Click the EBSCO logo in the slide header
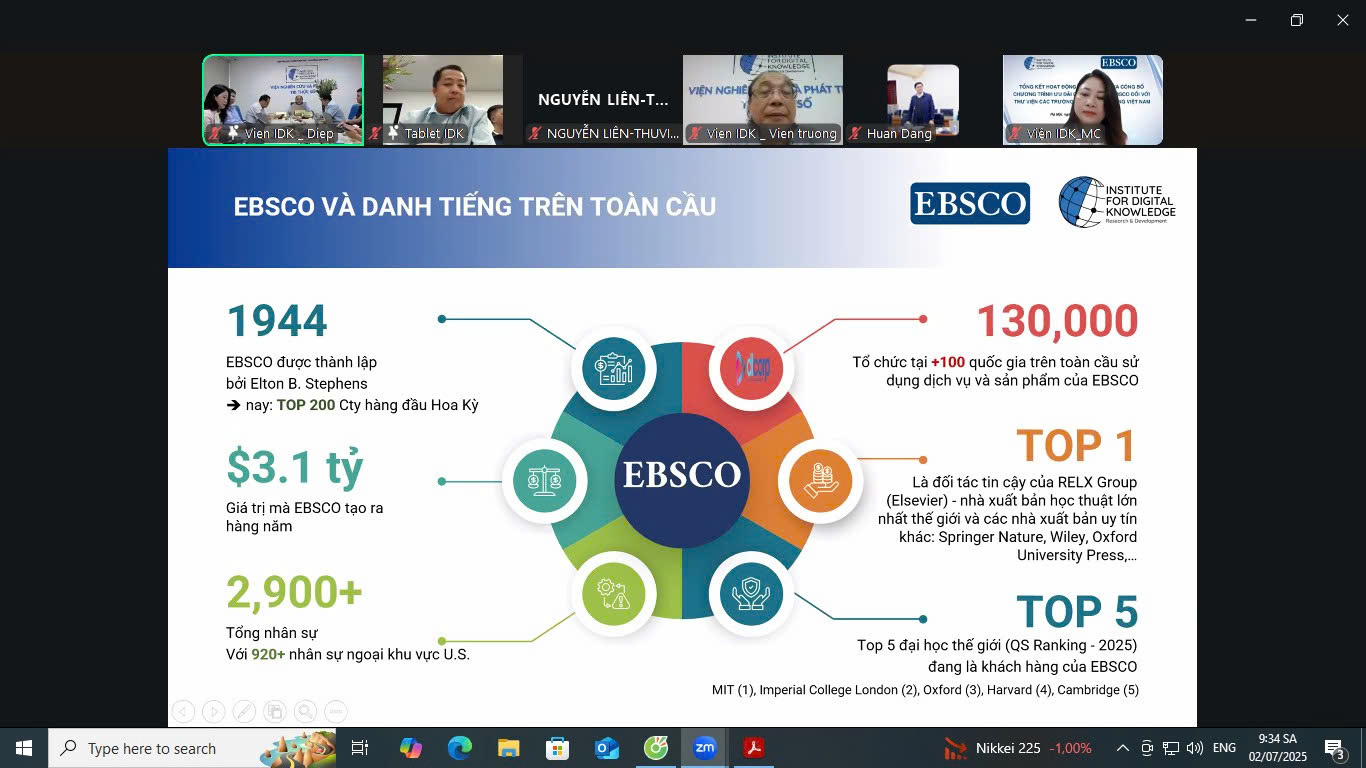The width and height of the screenshot is (1366, 768). click(970, 203)
